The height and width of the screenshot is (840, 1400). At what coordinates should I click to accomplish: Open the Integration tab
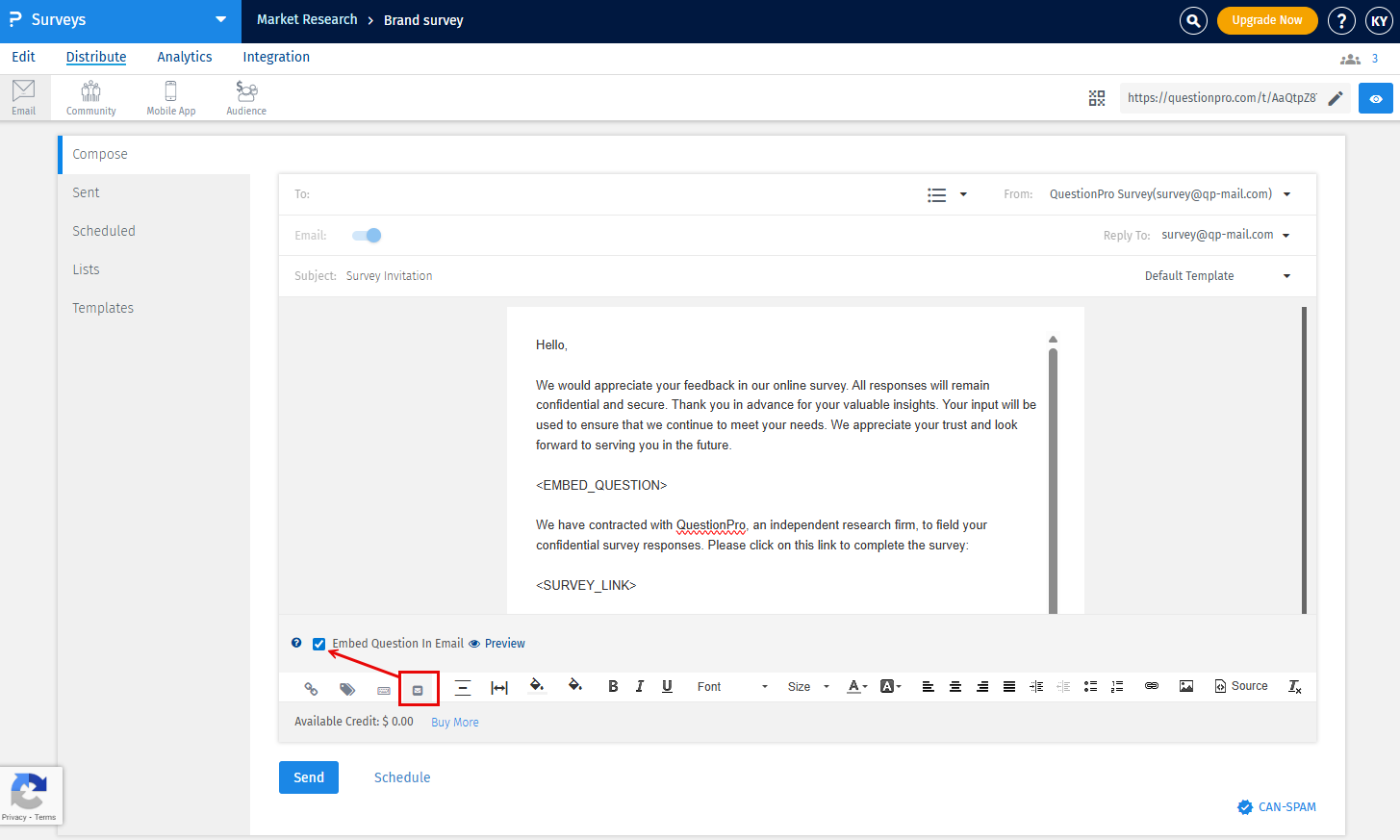[276, 57]
